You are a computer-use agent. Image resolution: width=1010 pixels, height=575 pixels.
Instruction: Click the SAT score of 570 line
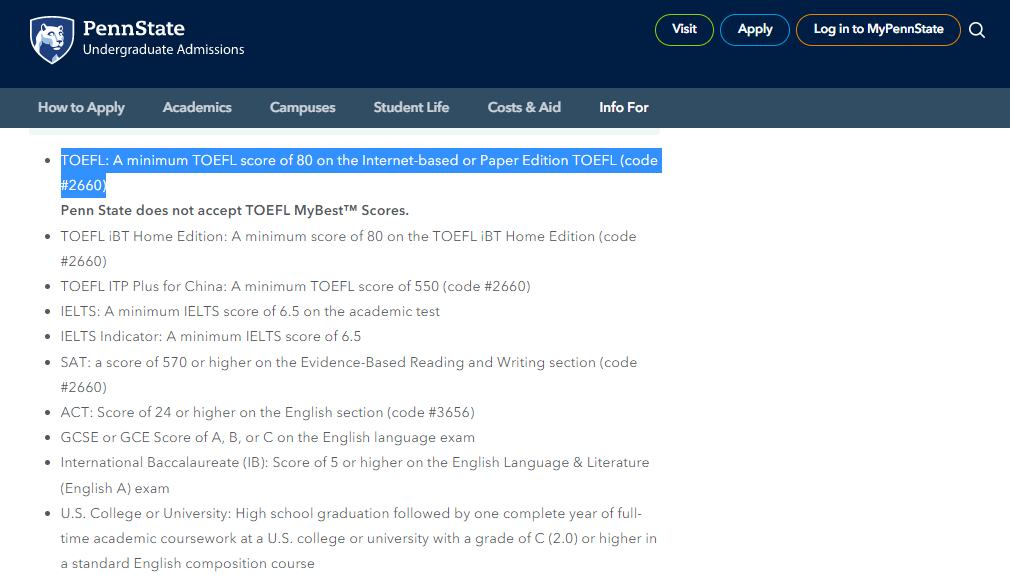click(x=348, y=375)
